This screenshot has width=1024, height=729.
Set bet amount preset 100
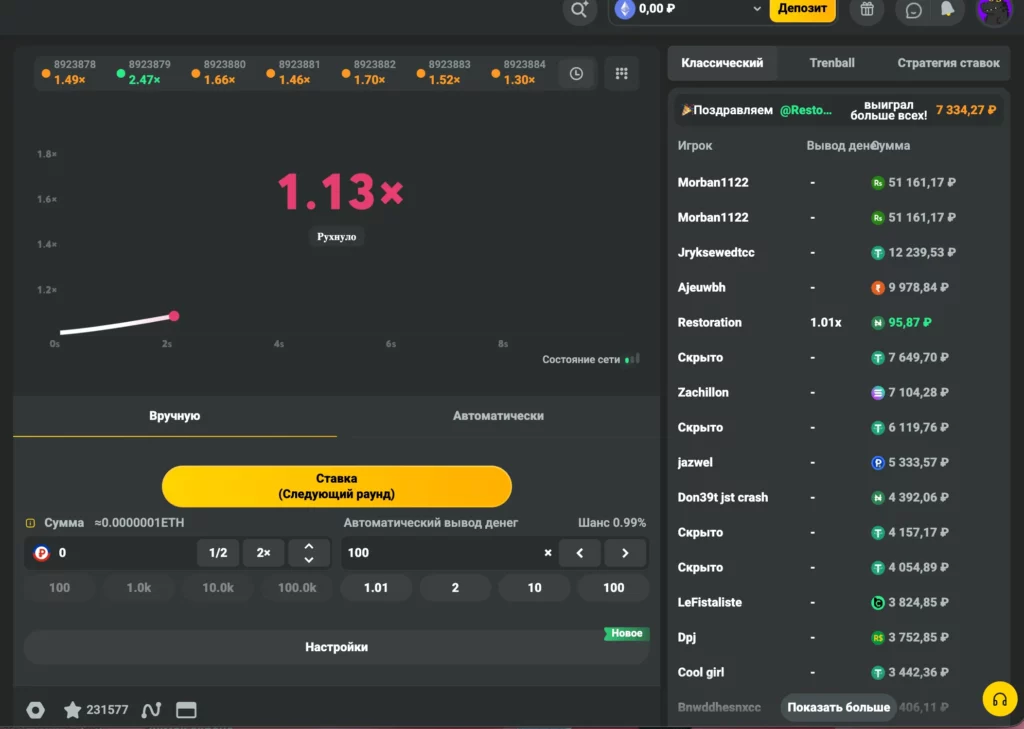click(59, 587)
